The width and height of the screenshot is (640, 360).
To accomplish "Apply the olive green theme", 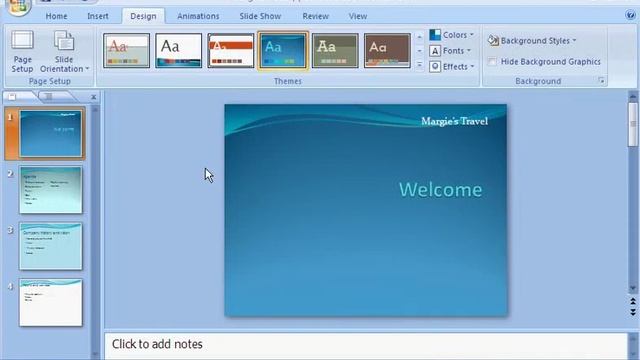I will (335, 51).
